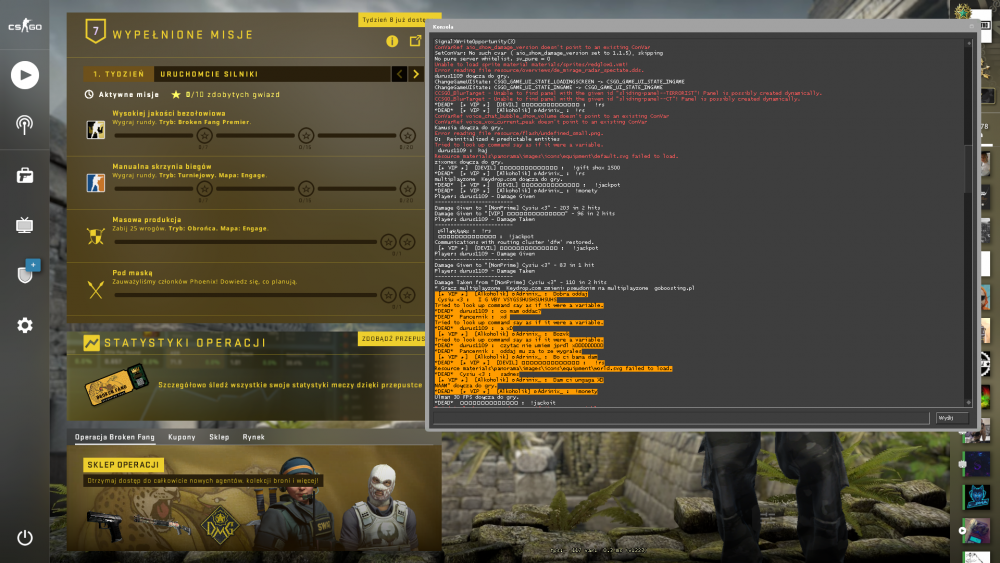Open the Watch TV icon
The width and height of the screenshot is (1000, 563).
pyautogui.click(x=24, y=224)
